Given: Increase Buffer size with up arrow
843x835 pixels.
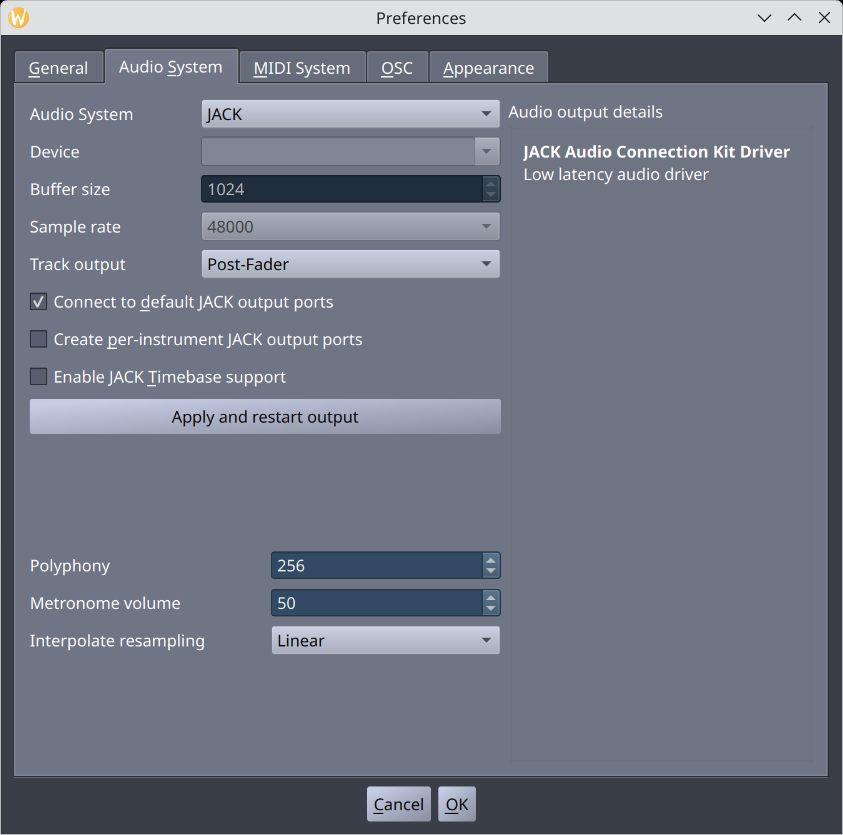Looking at the screenshot, I should click(x=490, y=183).
